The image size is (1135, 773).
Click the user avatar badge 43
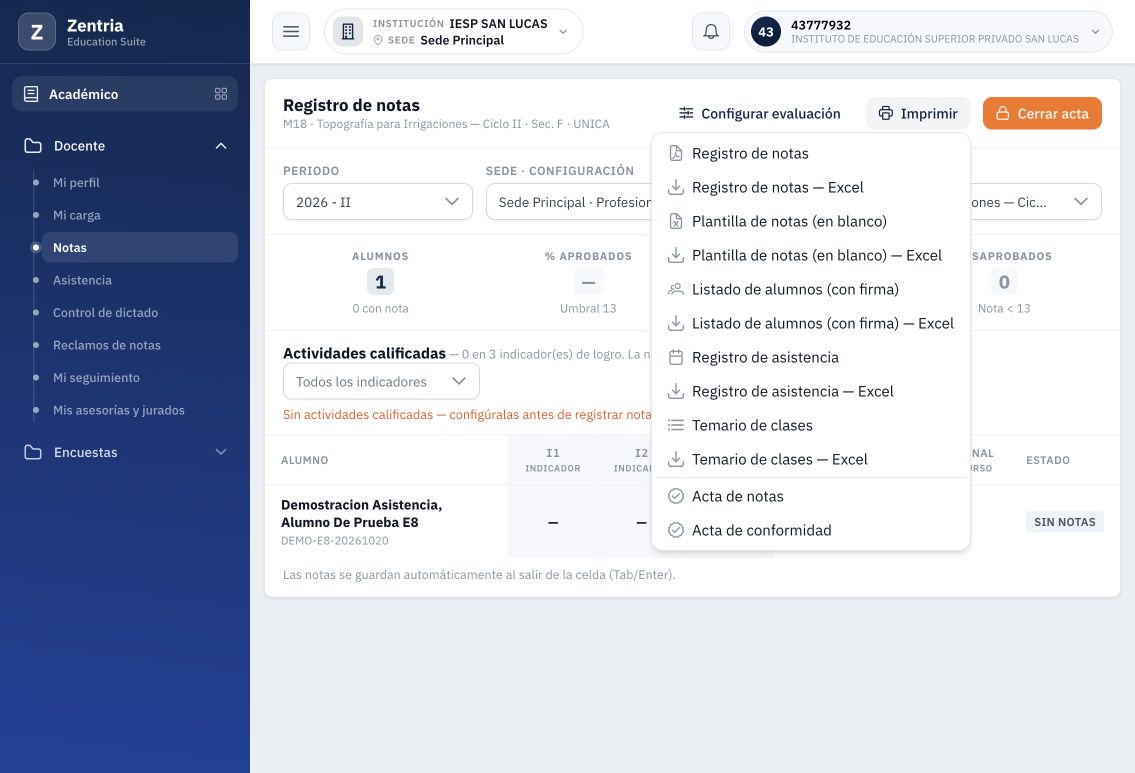coord(766,32)
